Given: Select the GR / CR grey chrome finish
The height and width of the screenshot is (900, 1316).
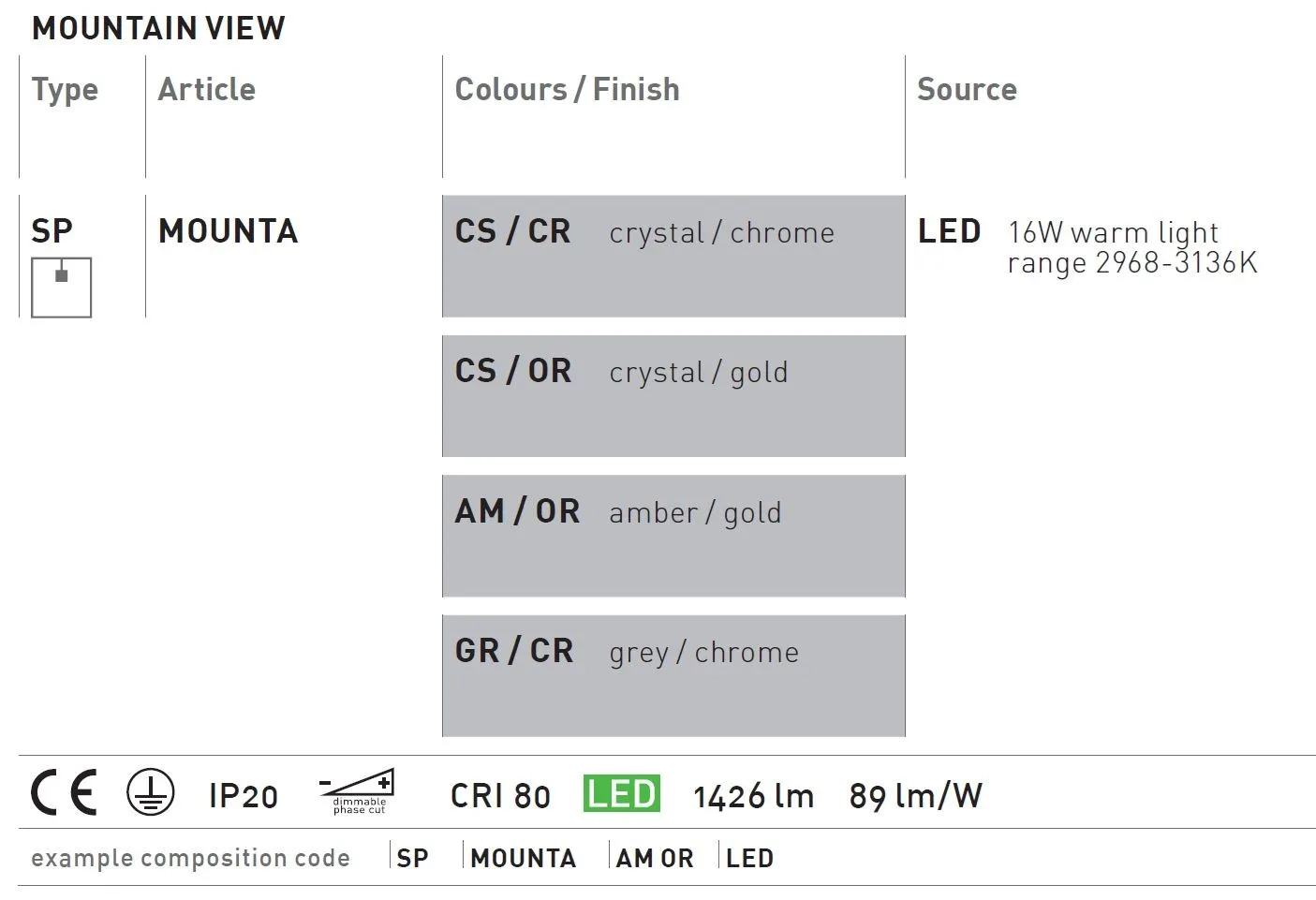Looking at the screenshot, I should point(673,675).
